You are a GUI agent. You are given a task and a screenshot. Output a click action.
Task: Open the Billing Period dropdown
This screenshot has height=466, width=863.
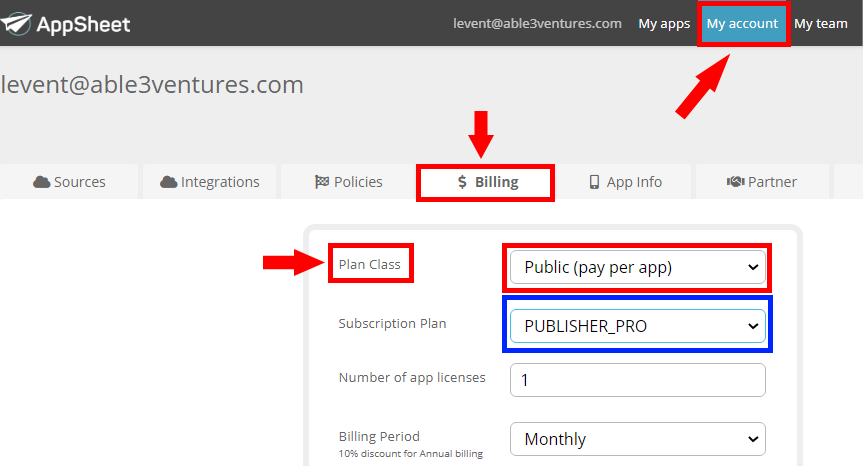[x=637, y=439]
